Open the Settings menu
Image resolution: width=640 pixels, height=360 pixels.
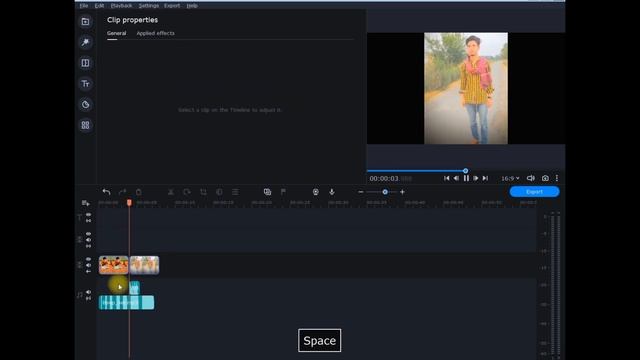click(149, 6)
